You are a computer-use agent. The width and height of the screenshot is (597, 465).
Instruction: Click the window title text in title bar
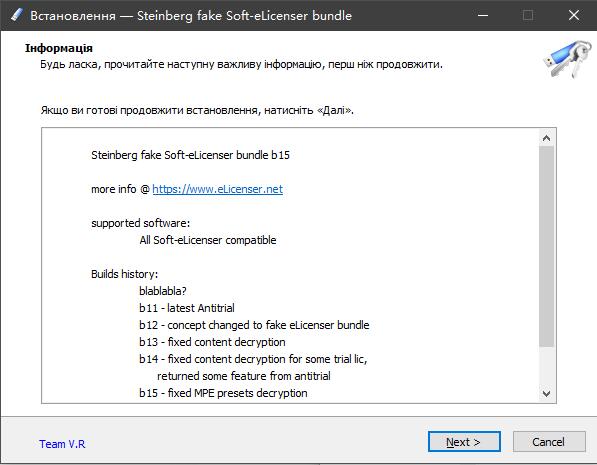coord(191,16)
